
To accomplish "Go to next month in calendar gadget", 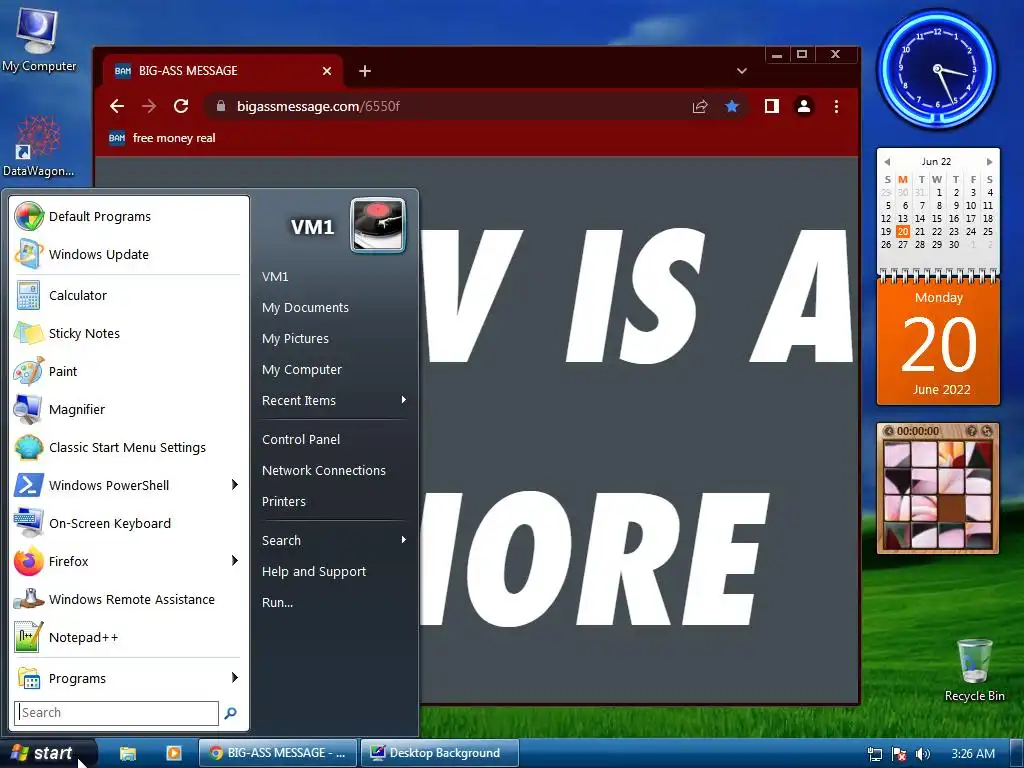I will [989, 161].
